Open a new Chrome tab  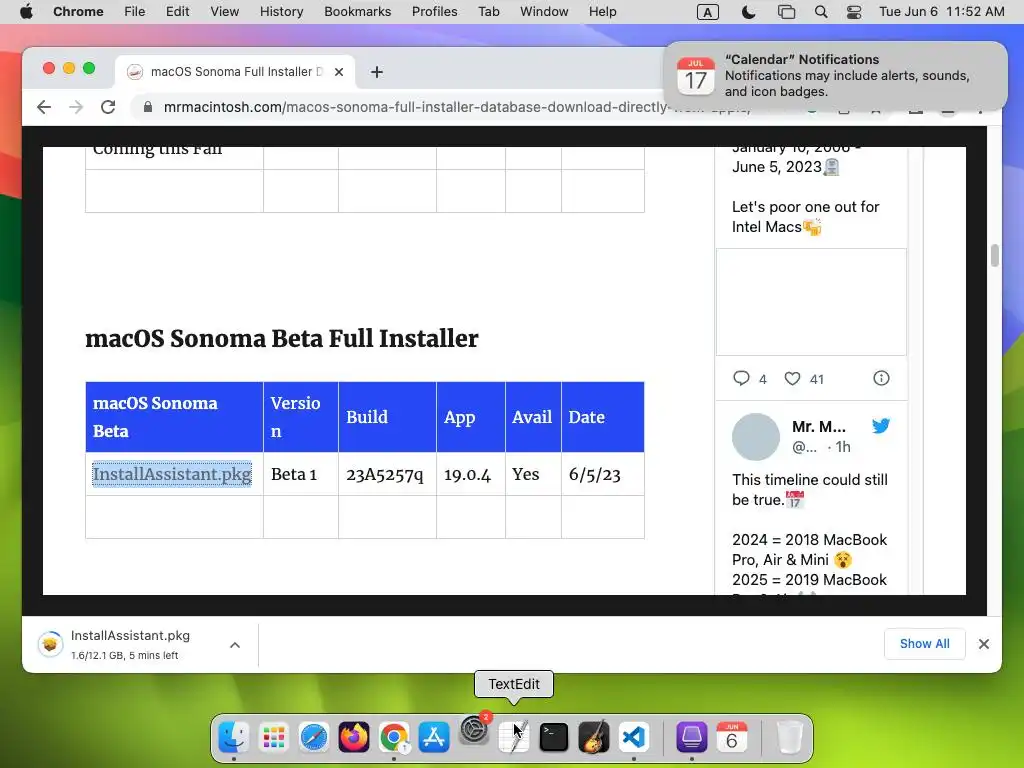(x=377, y=72)
